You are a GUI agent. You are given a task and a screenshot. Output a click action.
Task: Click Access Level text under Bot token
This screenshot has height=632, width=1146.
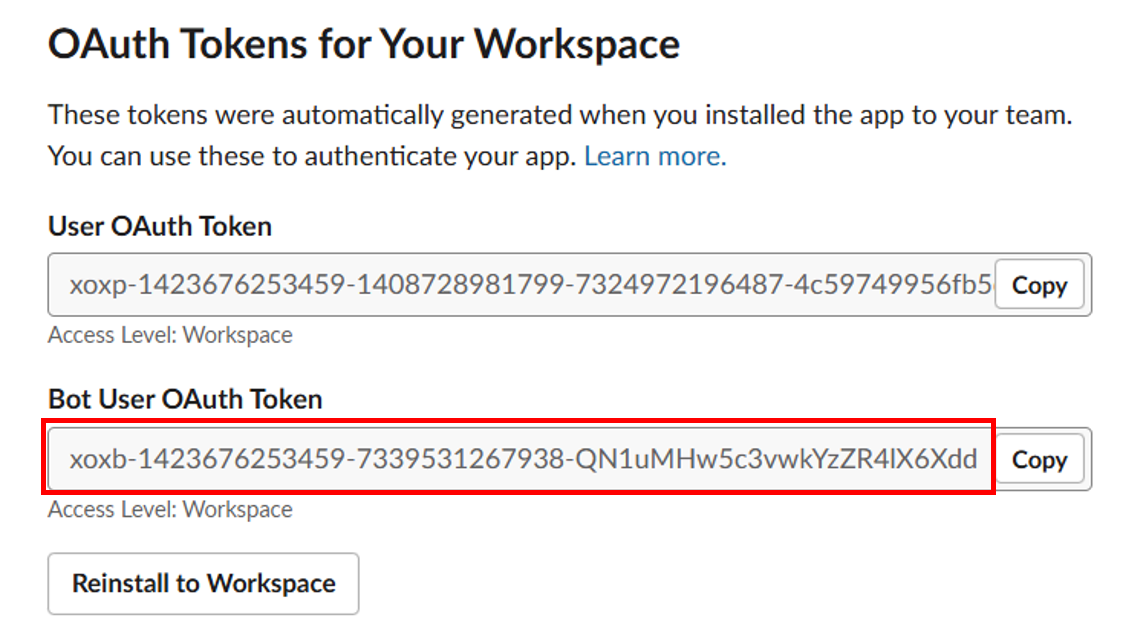click(x=170, y=509)
